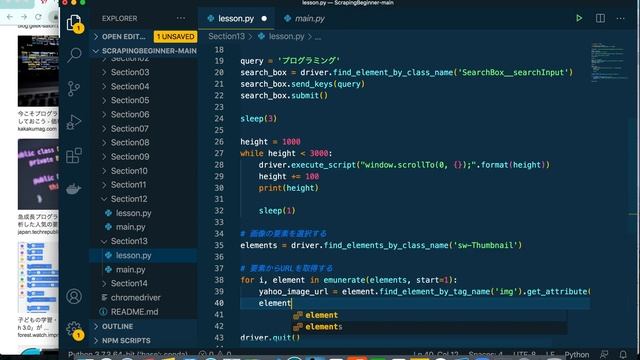Screen dimensions: 640x360
Task: Click the feedback icon in the status bar
Action: [604, 354]
